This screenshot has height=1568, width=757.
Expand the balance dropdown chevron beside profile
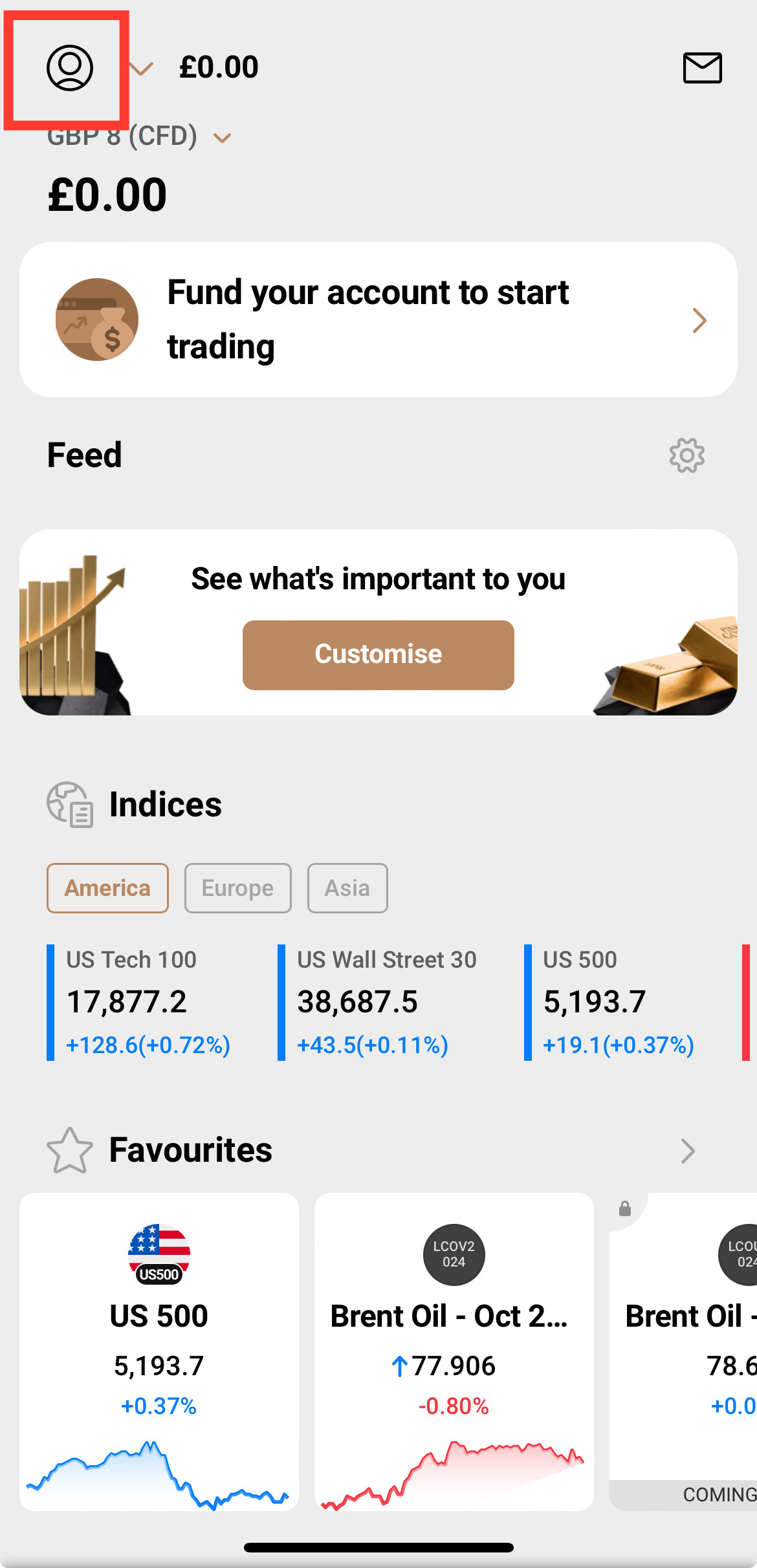tap(141, 68)
